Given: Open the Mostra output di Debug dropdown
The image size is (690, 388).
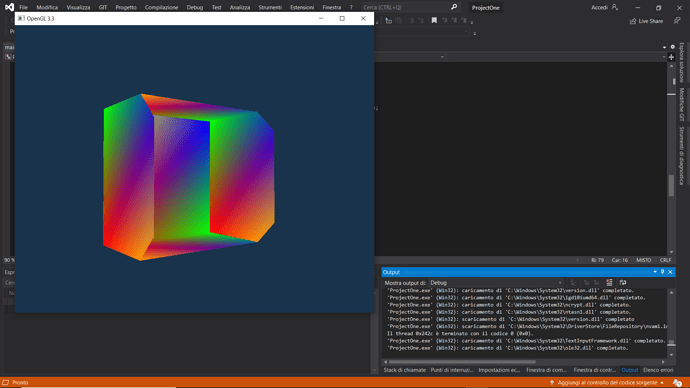Looking at the screenshot, I should pos(496,283).
